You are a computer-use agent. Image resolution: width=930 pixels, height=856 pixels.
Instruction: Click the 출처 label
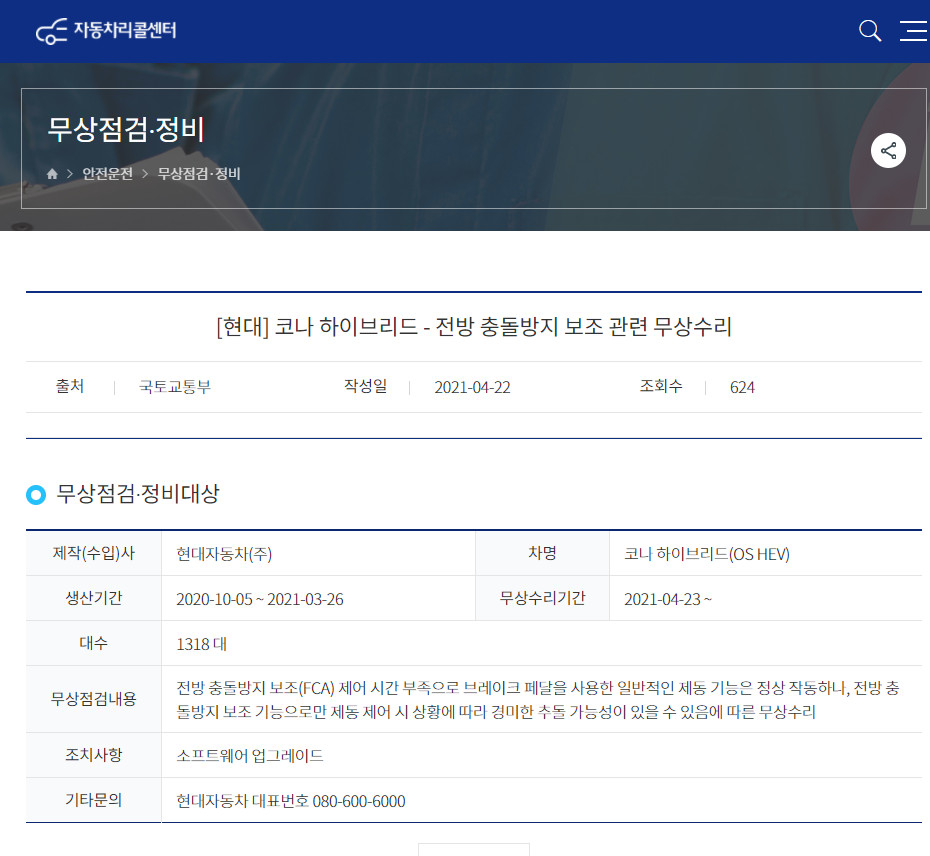point(70,386)
